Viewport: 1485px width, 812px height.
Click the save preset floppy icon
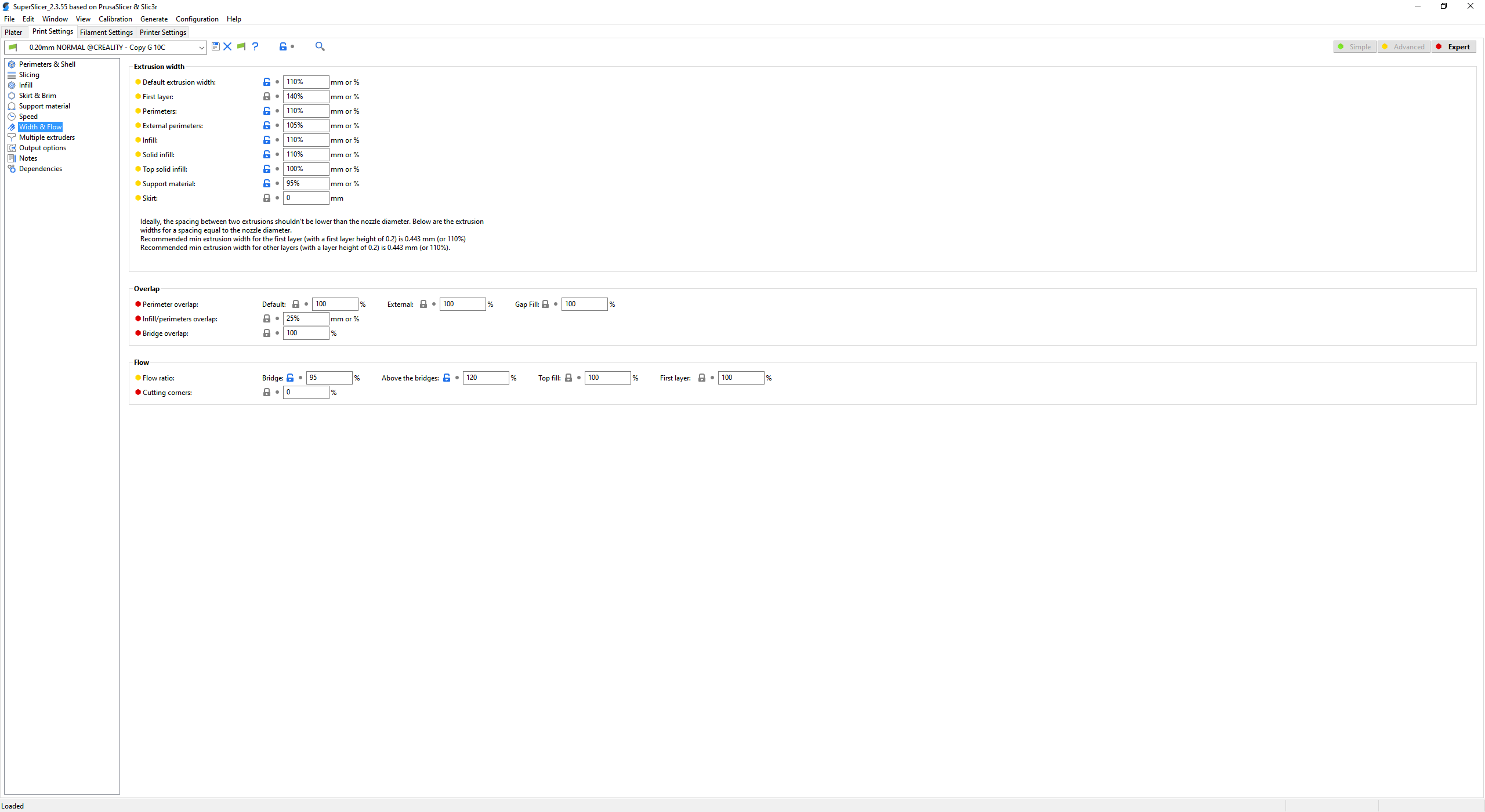[216, 46]
